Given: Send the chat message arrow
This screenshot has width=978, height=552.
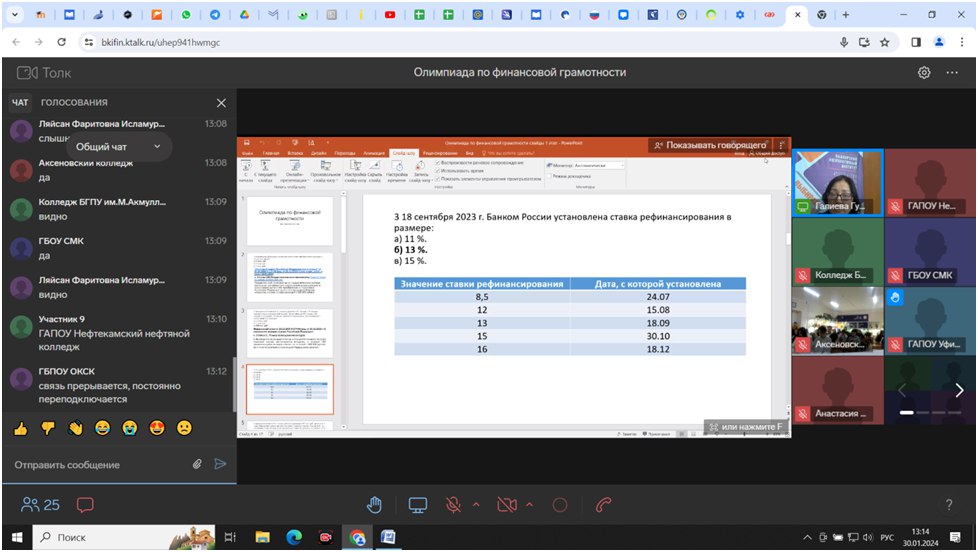Looking at the screenshot, I should coord(220,464).
